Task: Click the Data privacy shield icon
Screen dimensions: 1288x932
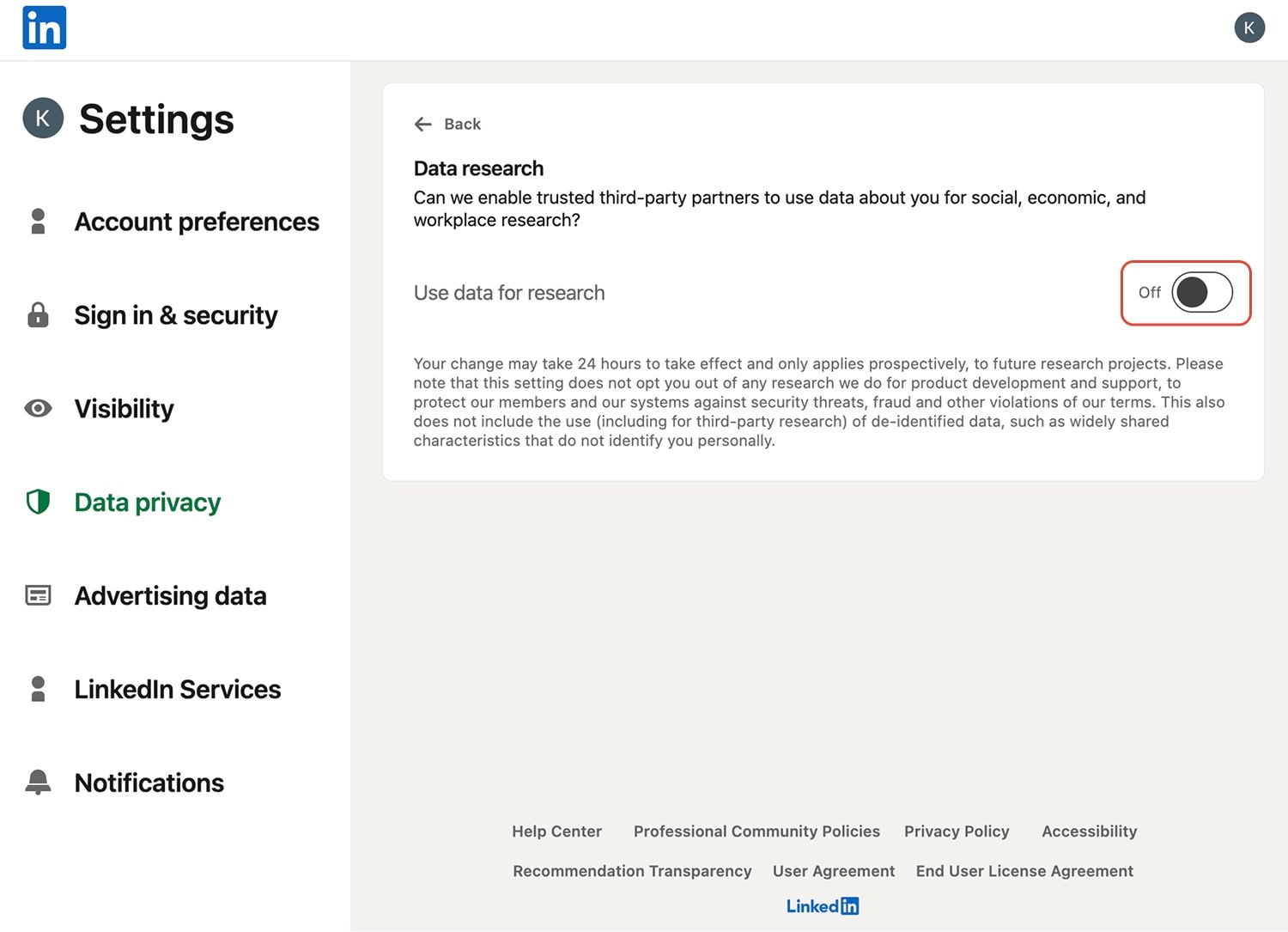Action: tap(38, 502)
